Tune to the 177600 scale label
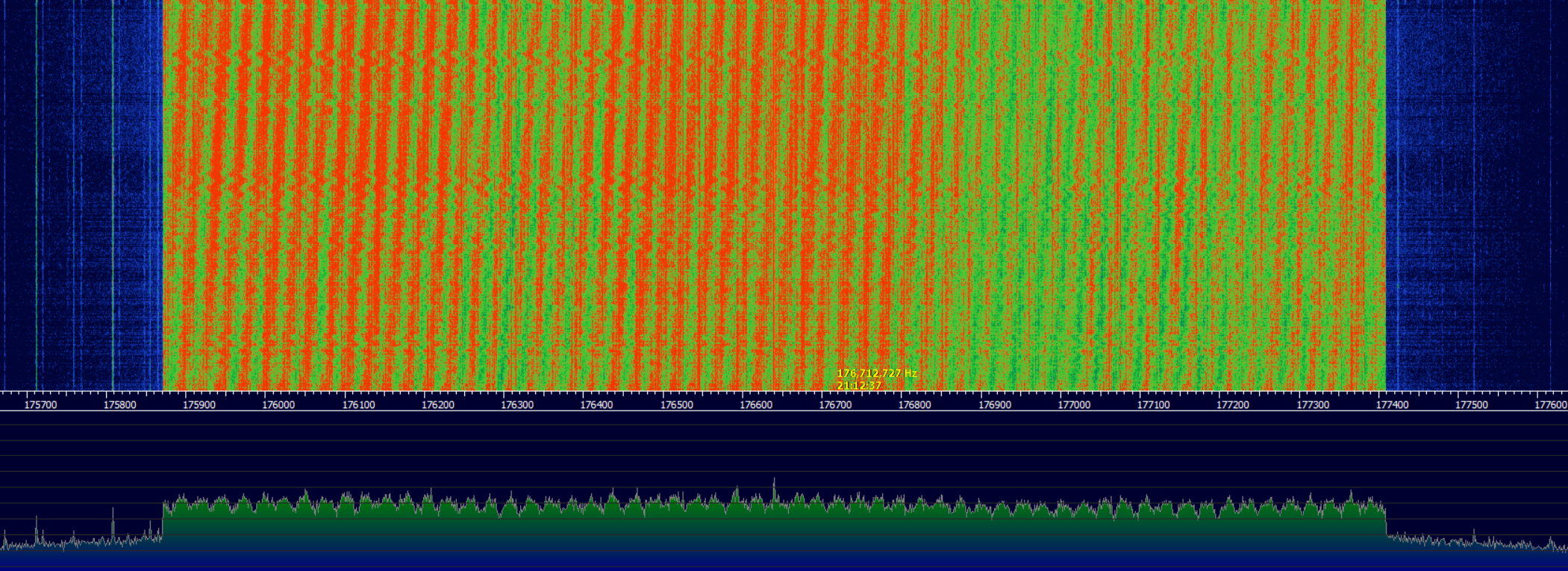Viewport: 1568px width, 571px height. tap(1551, 405)
